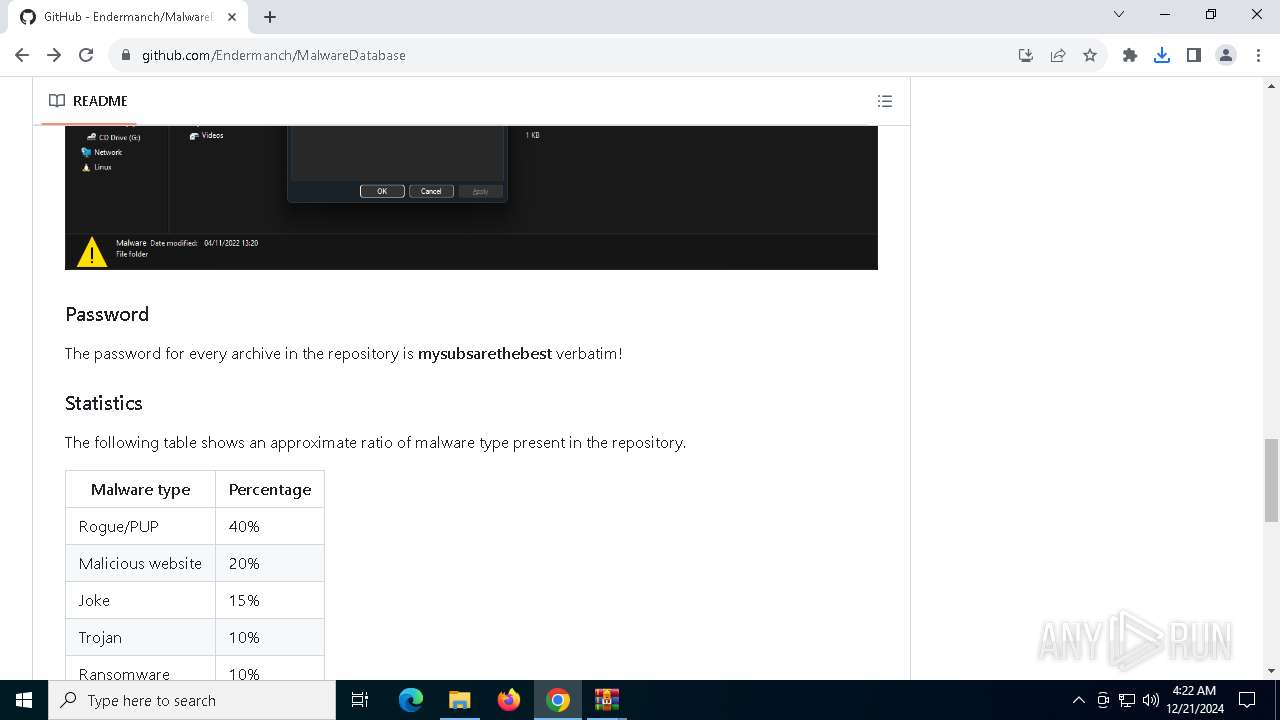1280x720 pixels.
Task: Click the Password heading
Action: tap(107, 314)
